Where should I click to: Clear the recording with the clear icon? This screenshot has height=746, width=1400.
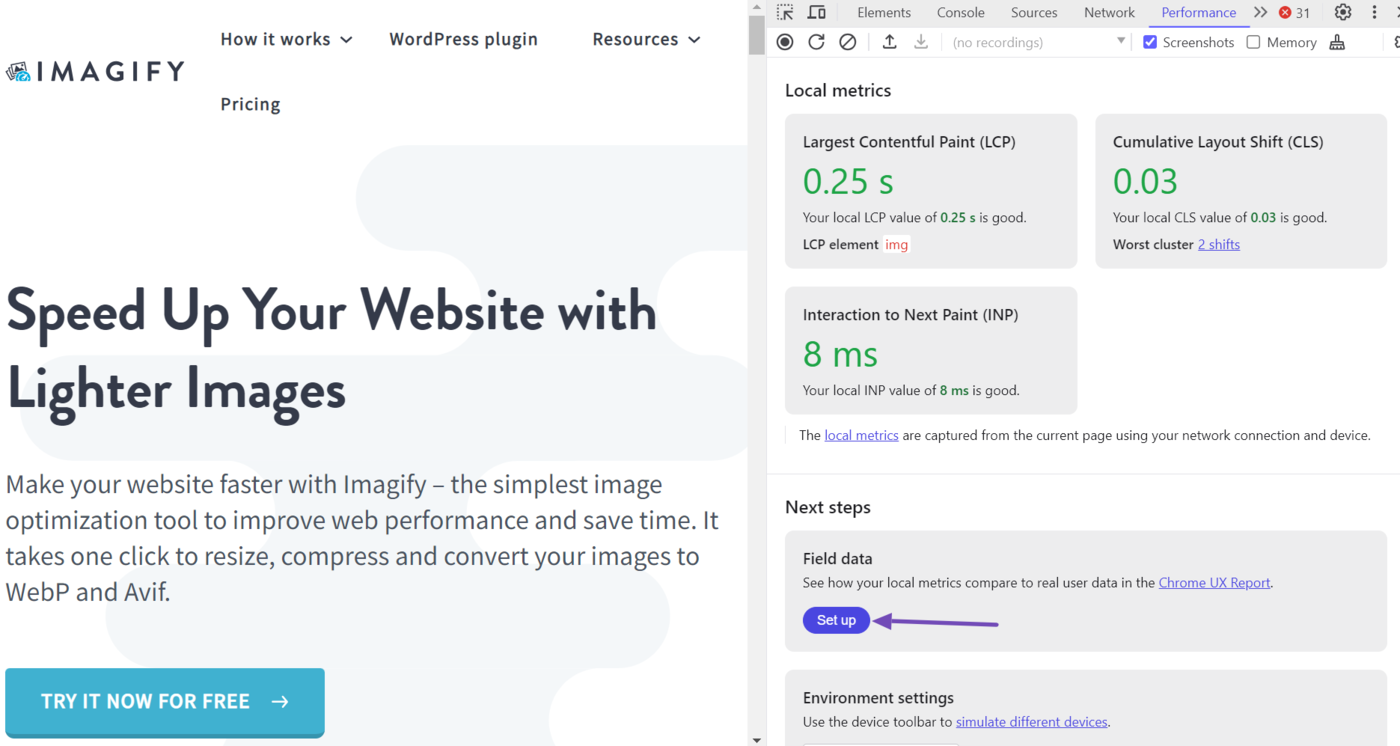point(847,42)
